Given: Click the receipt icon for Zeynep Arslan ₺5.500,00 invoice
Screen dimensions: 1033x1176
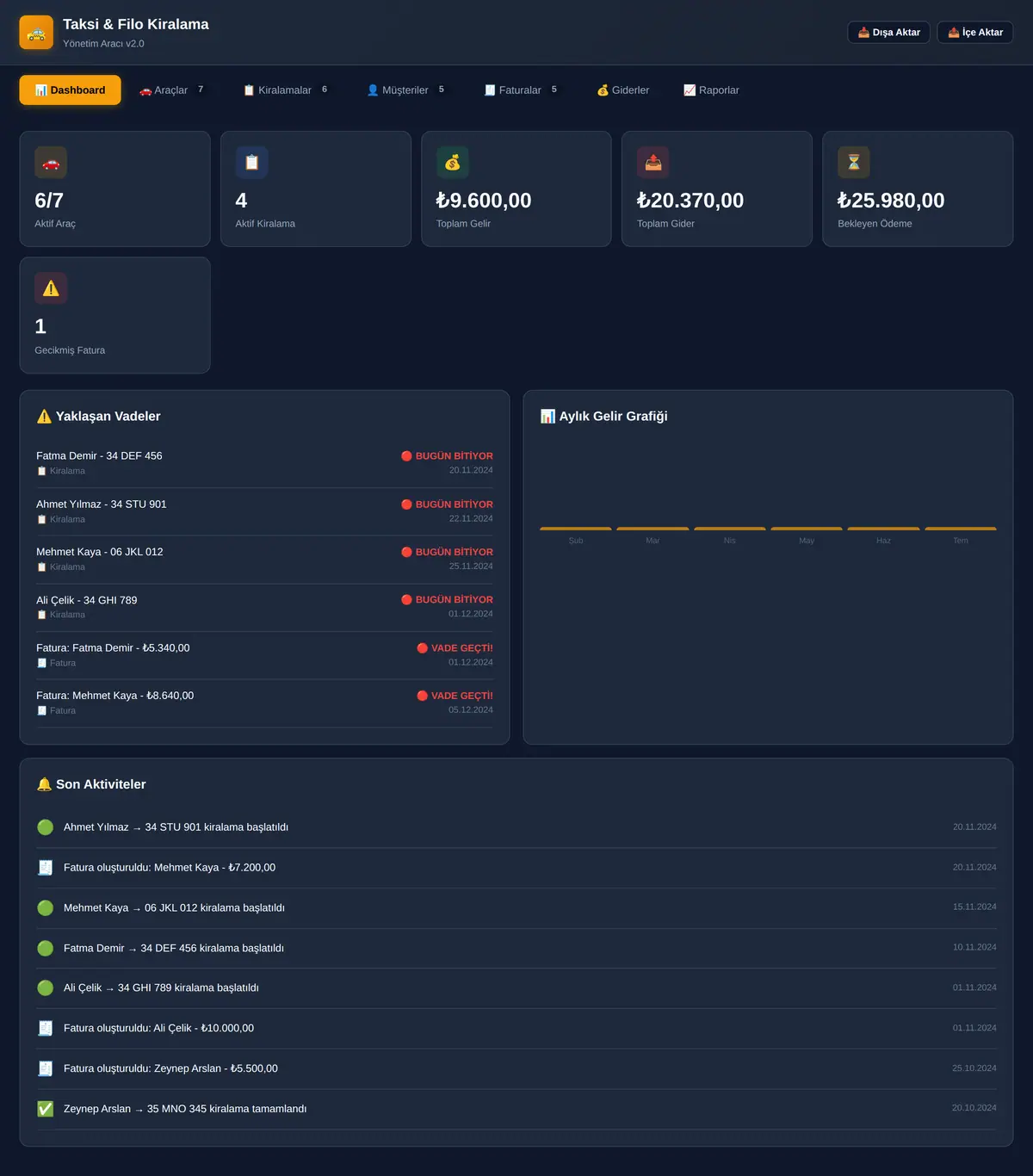Looking at the screenshot, I should (46, 1068).
